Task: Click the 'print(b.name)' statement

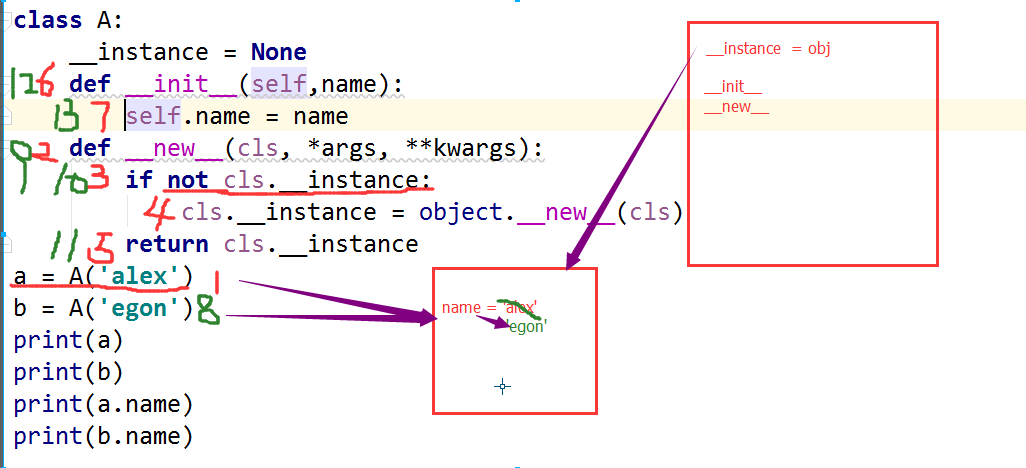Action: [103, 436]
